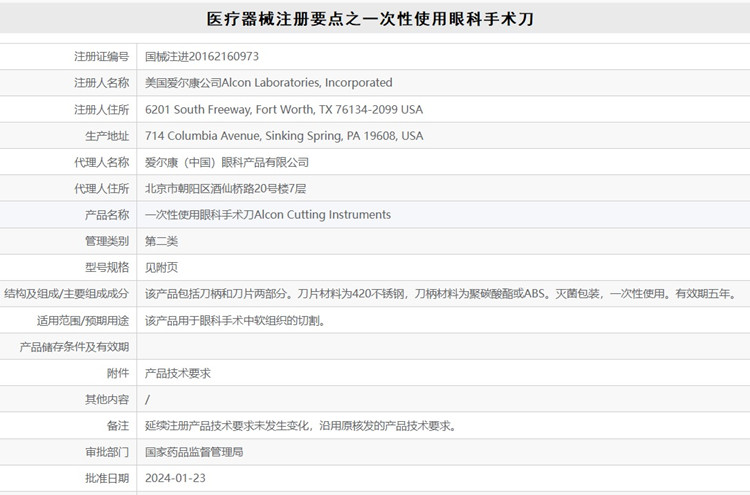Select the 延续注册产品技术要求未发生变化 remark

[x=302, y=426]
